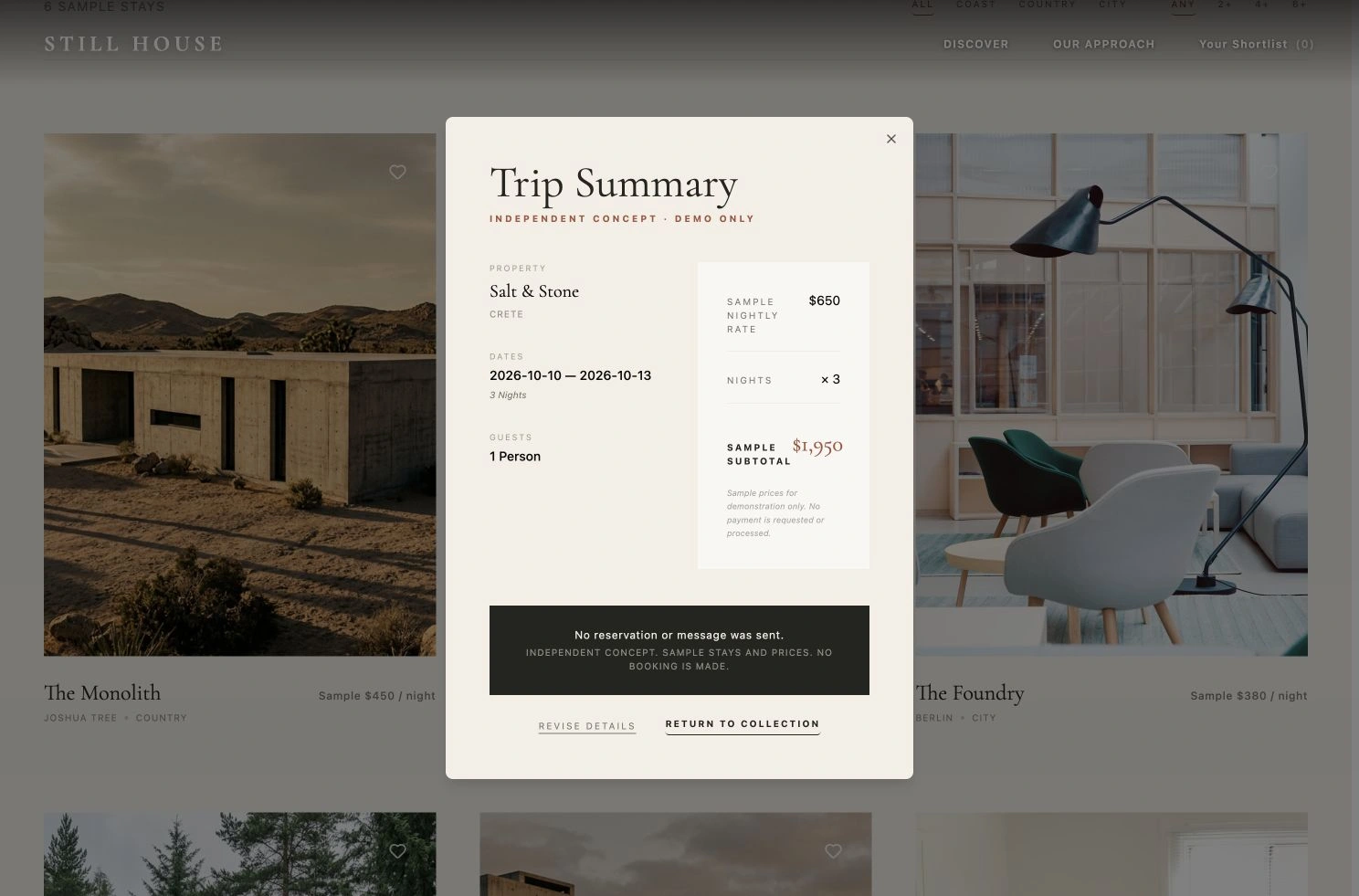Close the Trip Summary dialog

(x=891, y=139)
